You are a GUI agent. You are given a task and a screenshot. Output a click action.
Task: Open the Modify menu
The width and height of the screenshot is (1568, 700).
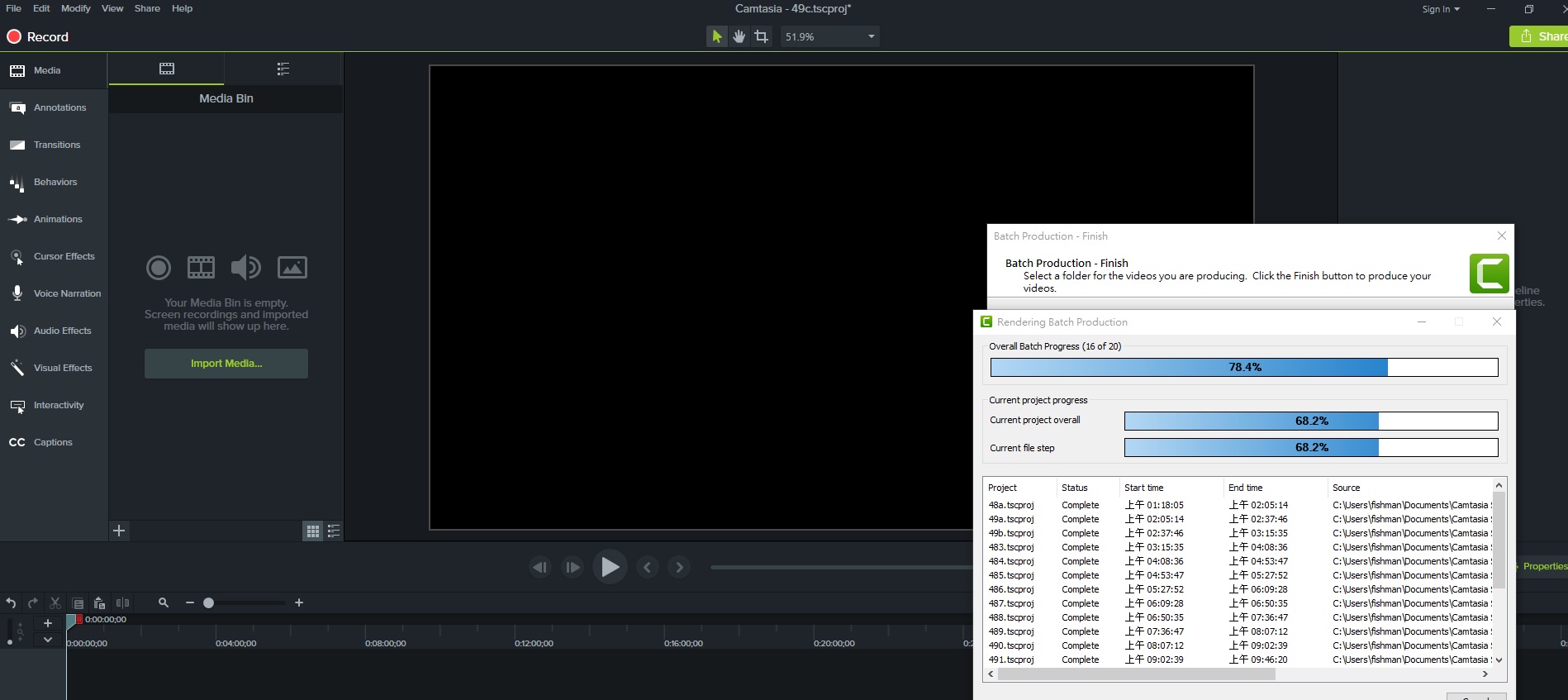(x=75, y=8)
